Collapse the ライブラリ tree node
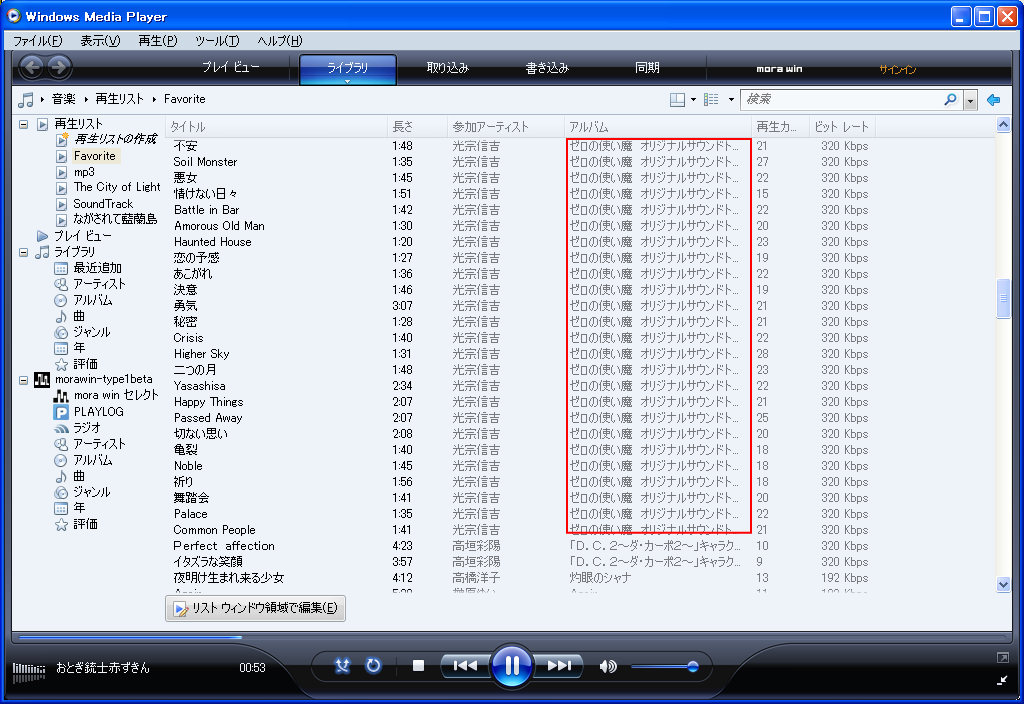Viewport: 1024px width, 704px height. tap(24, 251)
